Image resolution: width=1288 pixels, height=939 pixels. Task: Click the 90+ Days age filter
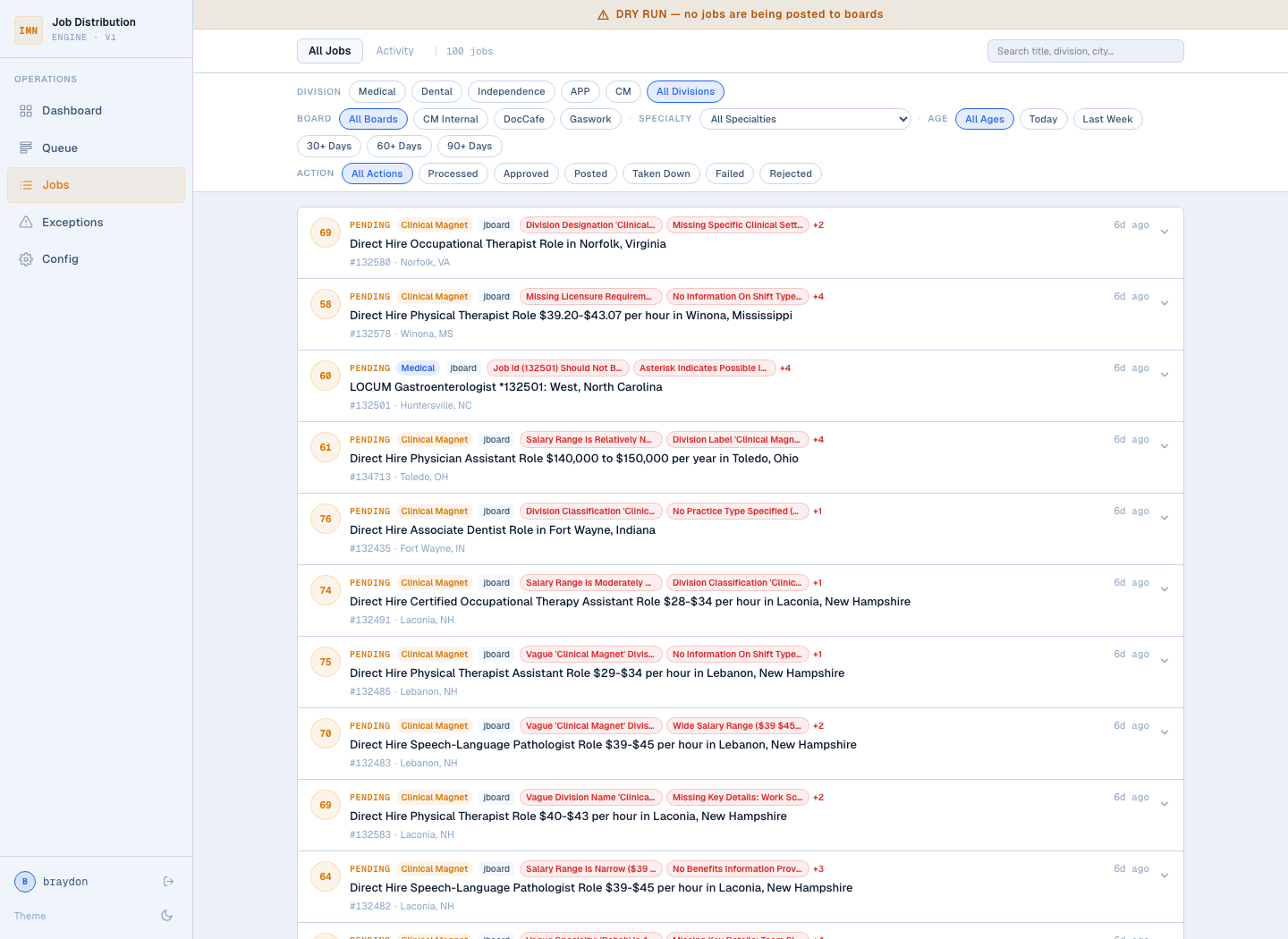pyautogui.click(x=470, y=146)
